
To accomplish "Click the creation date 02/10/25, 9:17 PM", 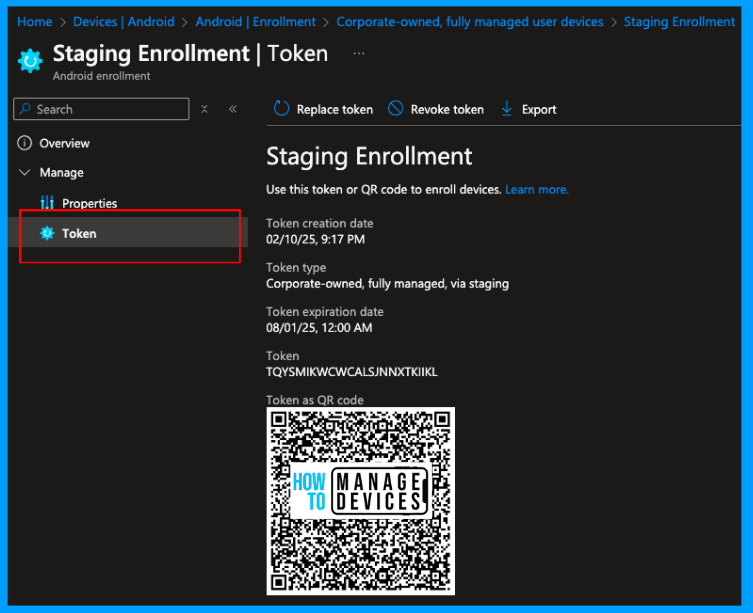I will point(316,239).
